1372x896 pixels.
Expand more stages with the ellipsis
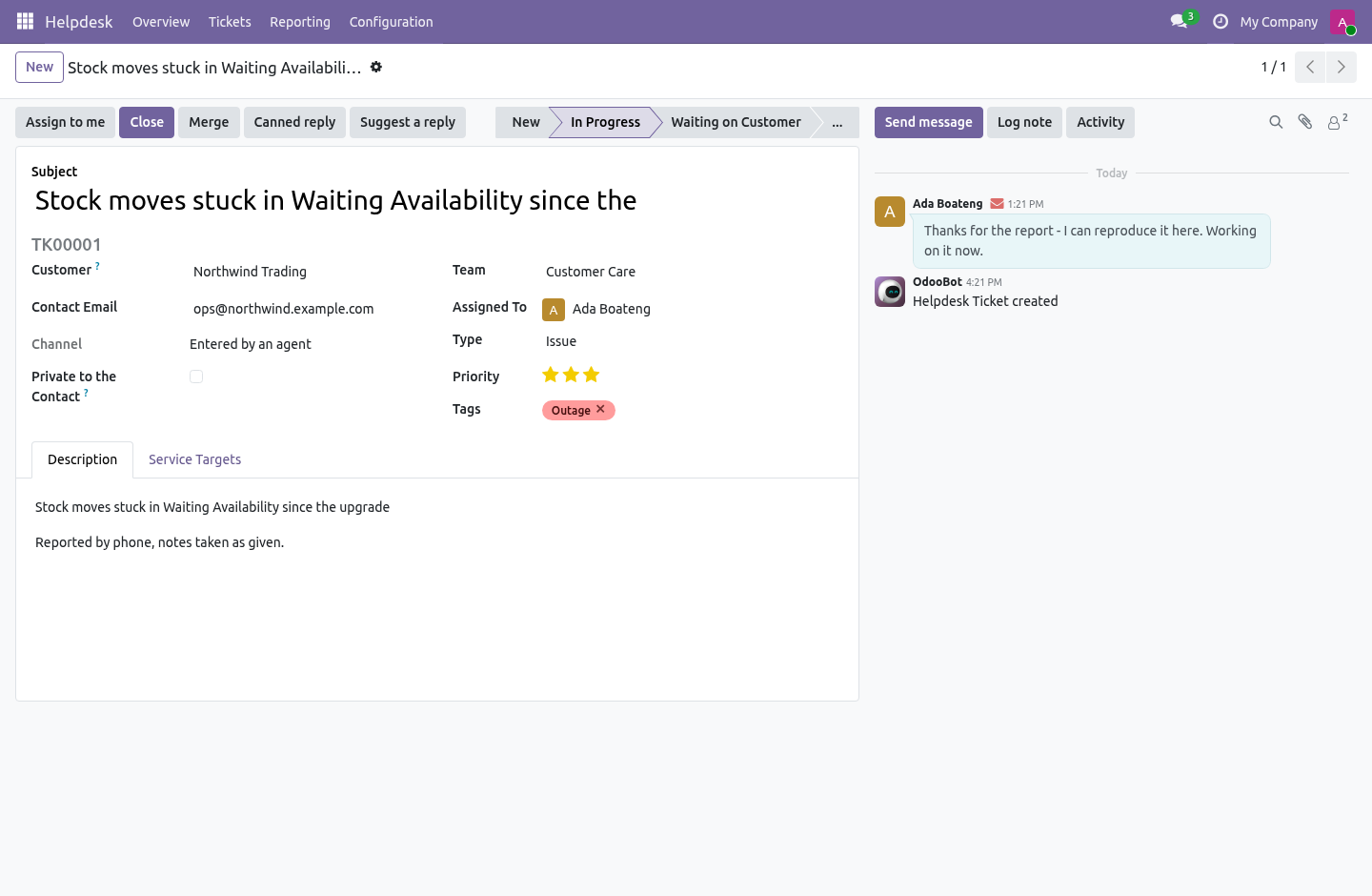837,122
